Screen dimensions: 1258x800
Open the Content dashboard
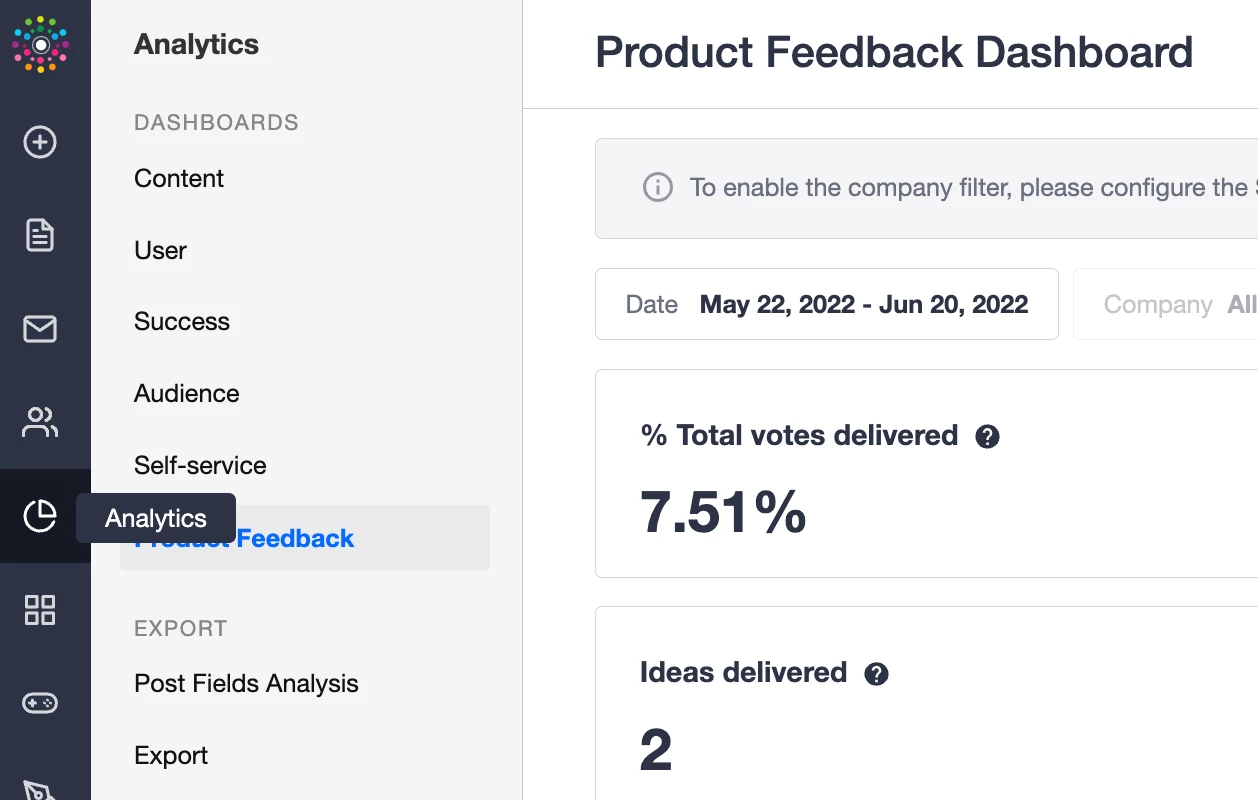[179, 178]
